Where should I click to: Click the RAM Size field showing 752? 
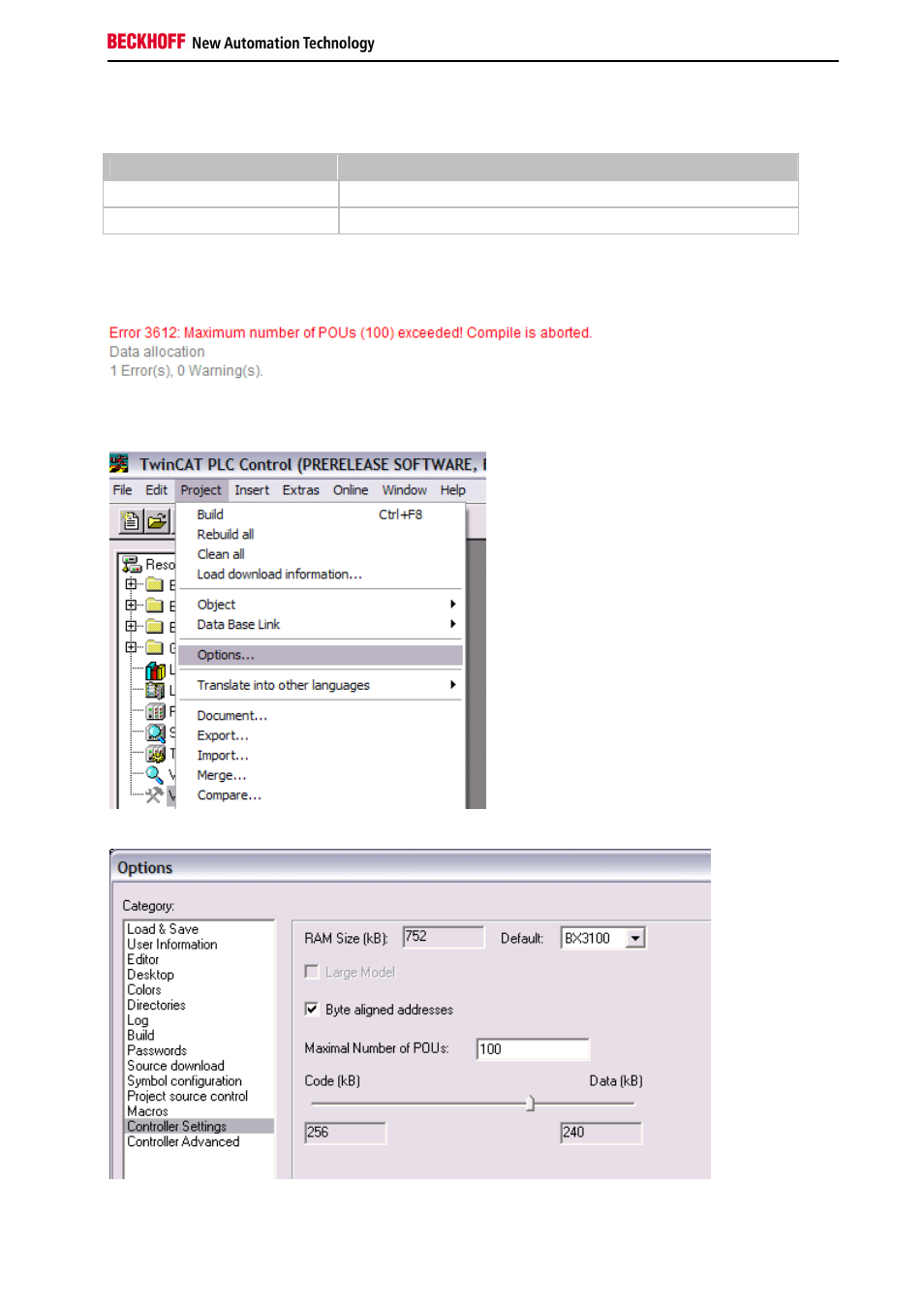[x=443, y=936]
